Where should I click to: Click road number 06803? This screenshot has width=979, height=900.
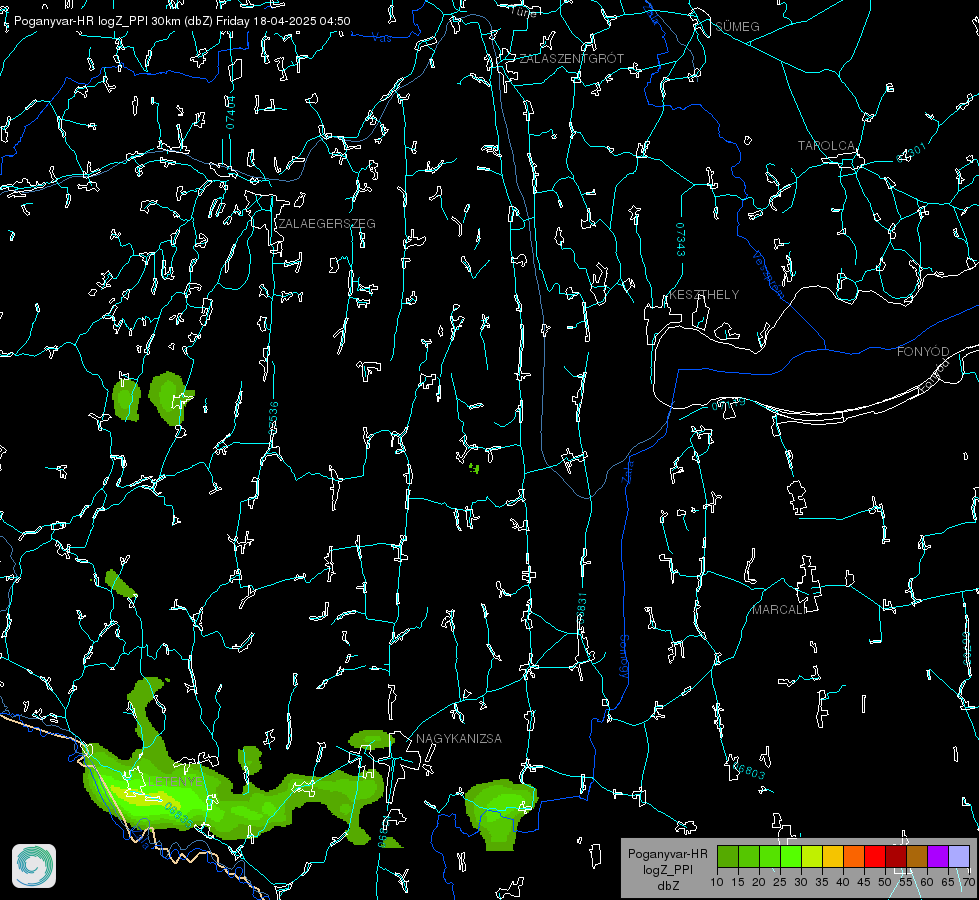(x=749, y=769)
